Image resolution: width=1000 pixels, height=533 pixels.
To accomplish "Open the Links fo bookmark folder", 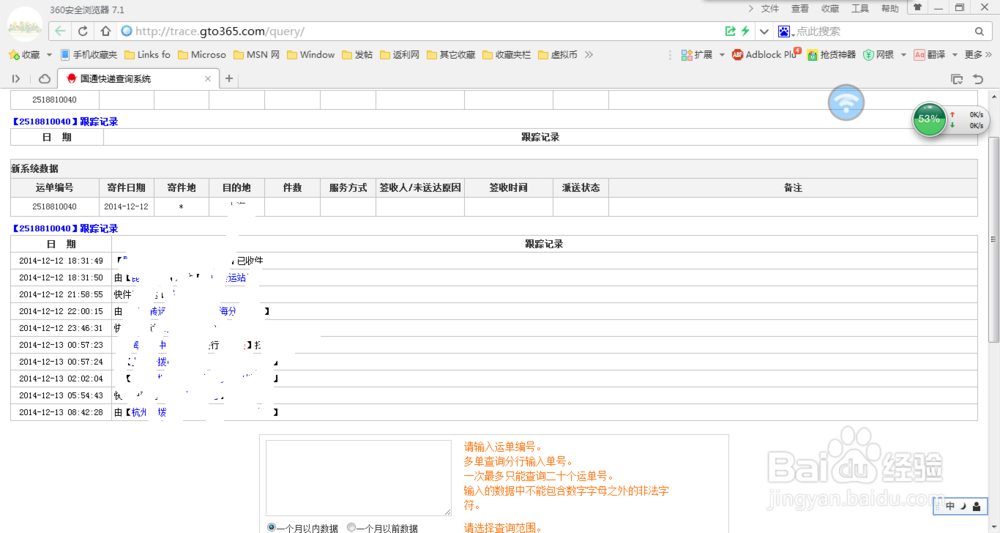I will (147, 55).
